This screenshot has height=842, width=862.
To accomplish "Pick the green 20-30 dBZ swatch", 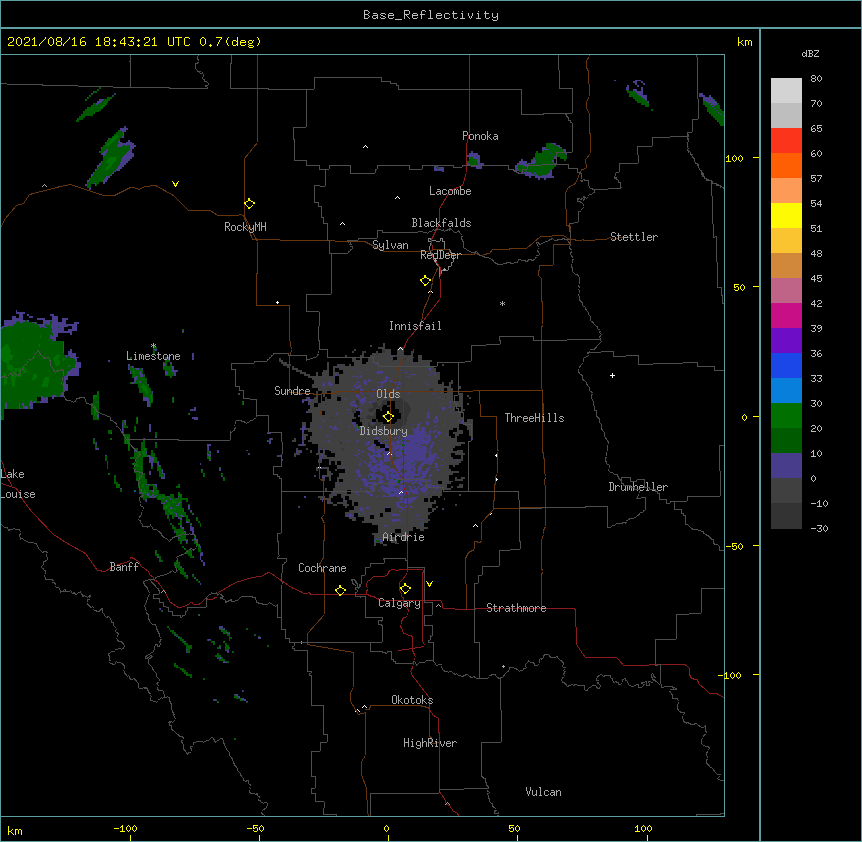I will pos(786,416).
